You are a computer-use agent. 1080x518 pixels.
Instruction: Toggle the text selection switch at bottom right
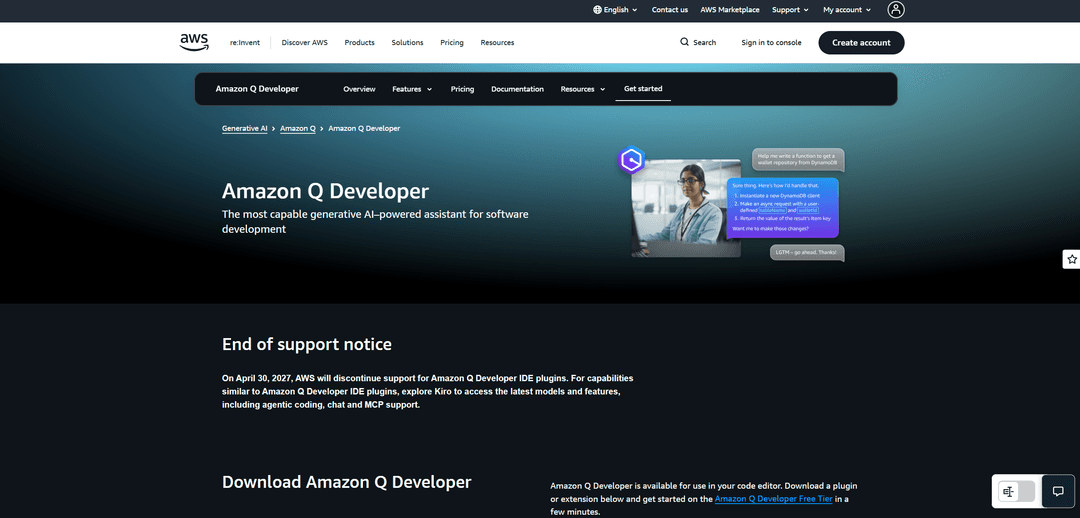1017,491
